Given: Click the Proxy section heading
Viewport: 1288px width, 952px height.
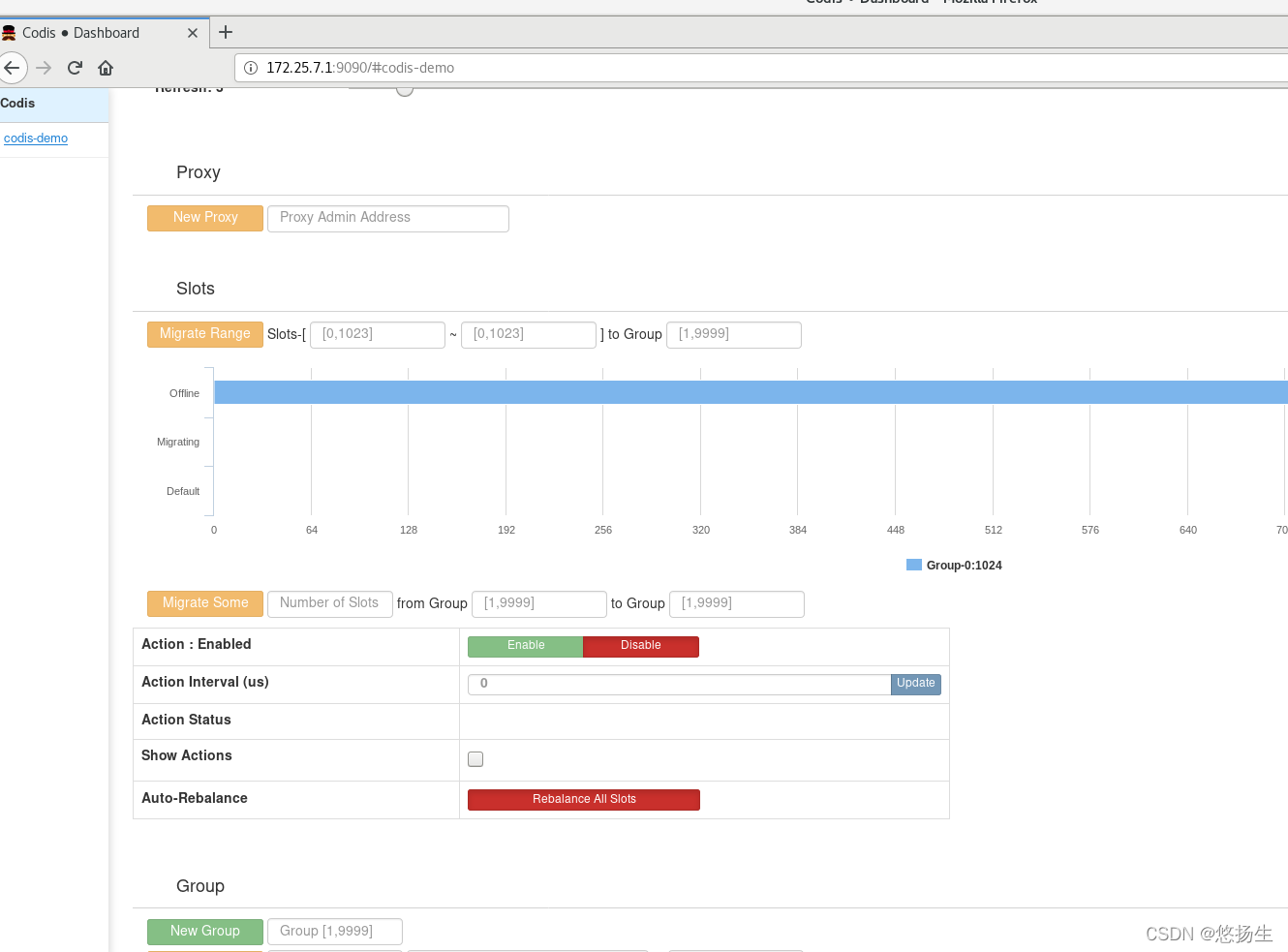Looking at the screenshot, I should [199, 172].
